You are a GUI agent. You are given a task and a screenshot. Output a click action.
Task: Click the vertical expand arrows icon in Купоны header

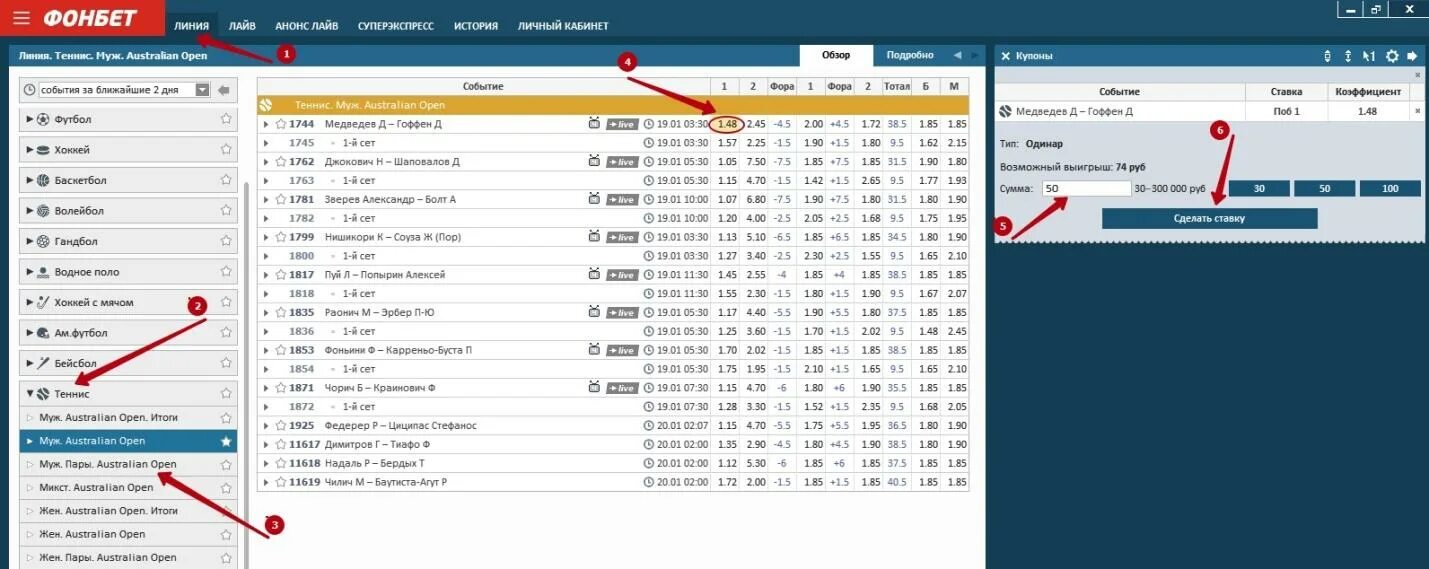click(x=1348, y=56)
